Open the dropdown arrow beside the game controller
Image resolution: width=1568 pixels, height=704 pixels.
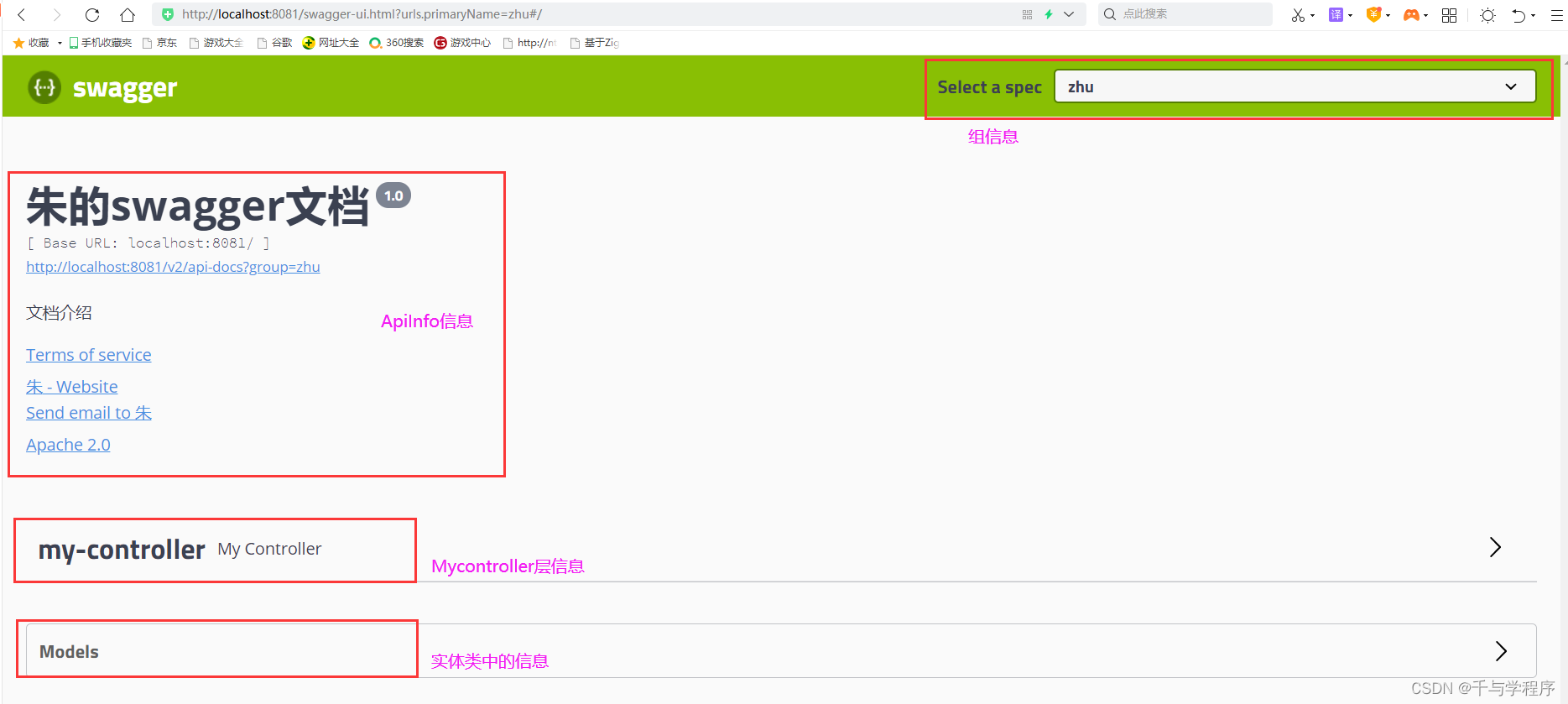1426,16
